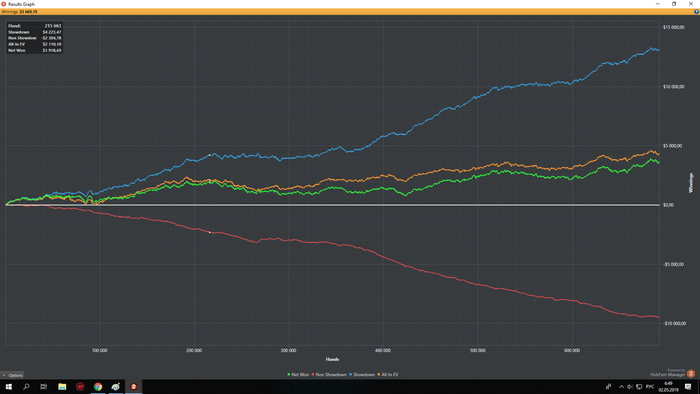Switch the keyboard language indicator
This screenshot has width=700, height=394.
point(650,386)
